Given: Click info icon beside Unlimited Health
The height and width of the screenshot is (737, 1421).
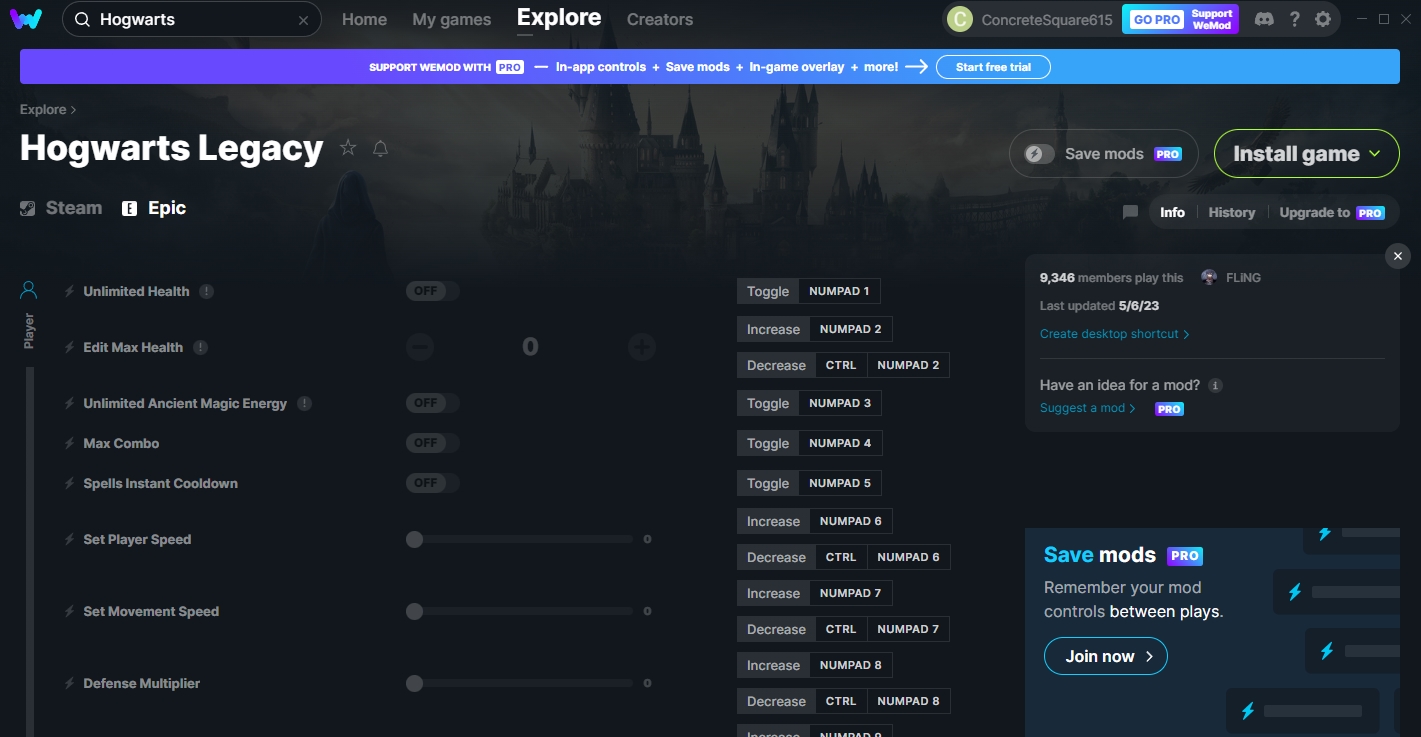Looking at the screenshot, I should (x=206, y=291).
